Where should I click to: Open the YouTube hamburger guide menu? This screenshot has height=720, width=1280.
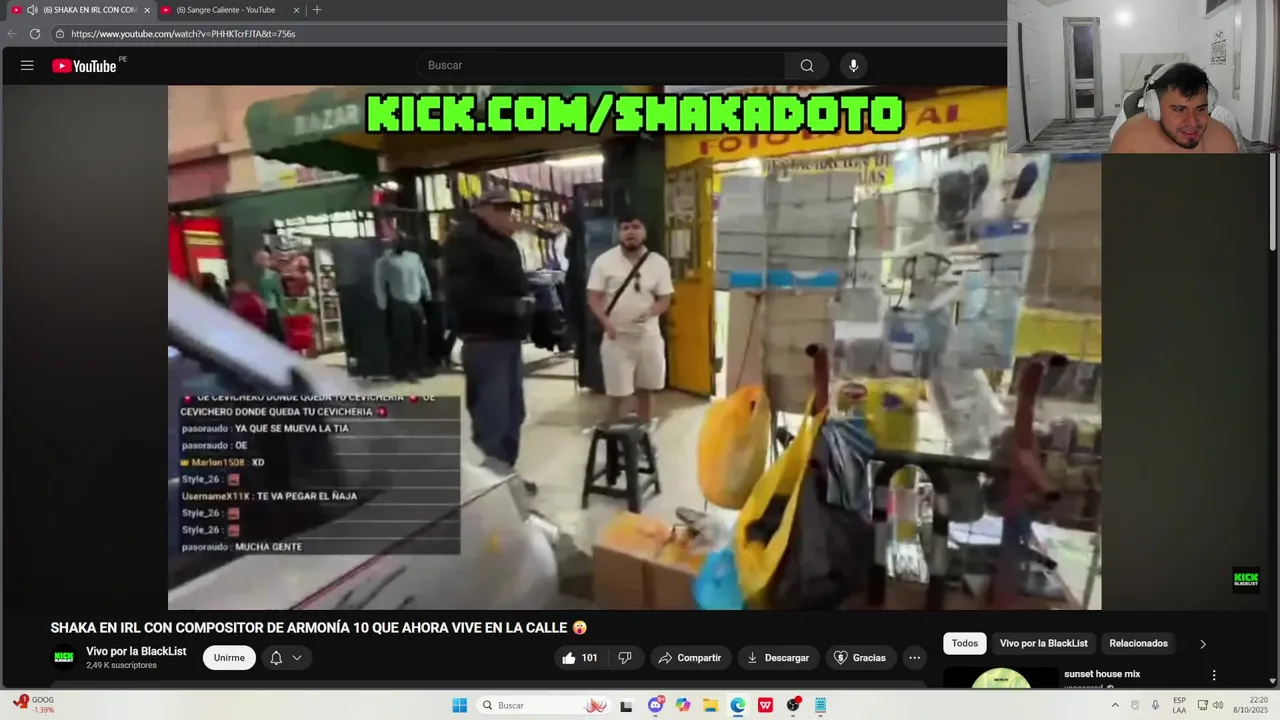pyautogui.click(x=27, y=65)
